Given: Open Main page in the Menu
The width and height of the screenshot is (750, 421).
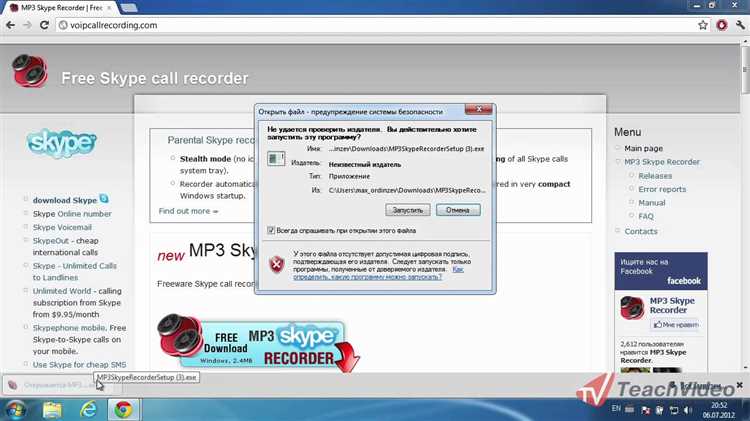Looking at the screenshot, I should pyautogui.click(x=643, y=148).
